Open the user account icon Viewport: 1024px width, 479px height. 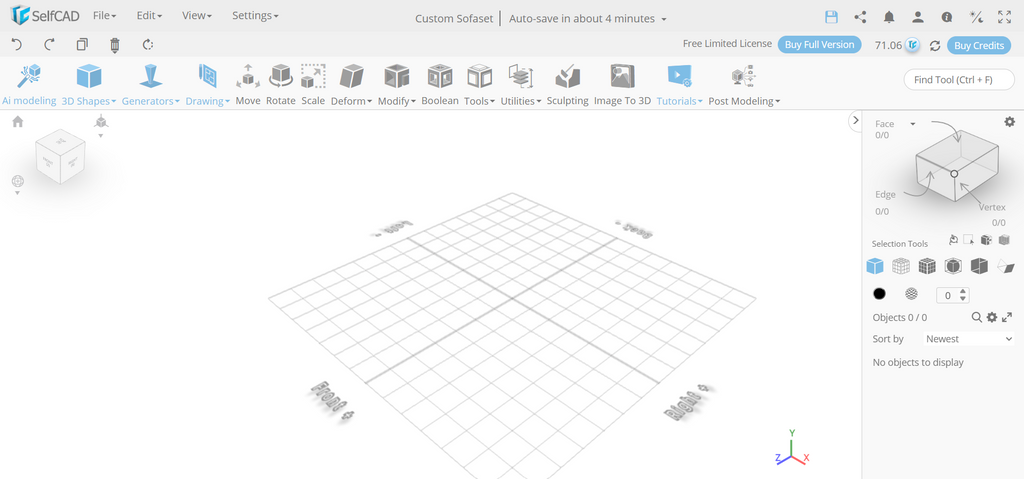[918, 17]
